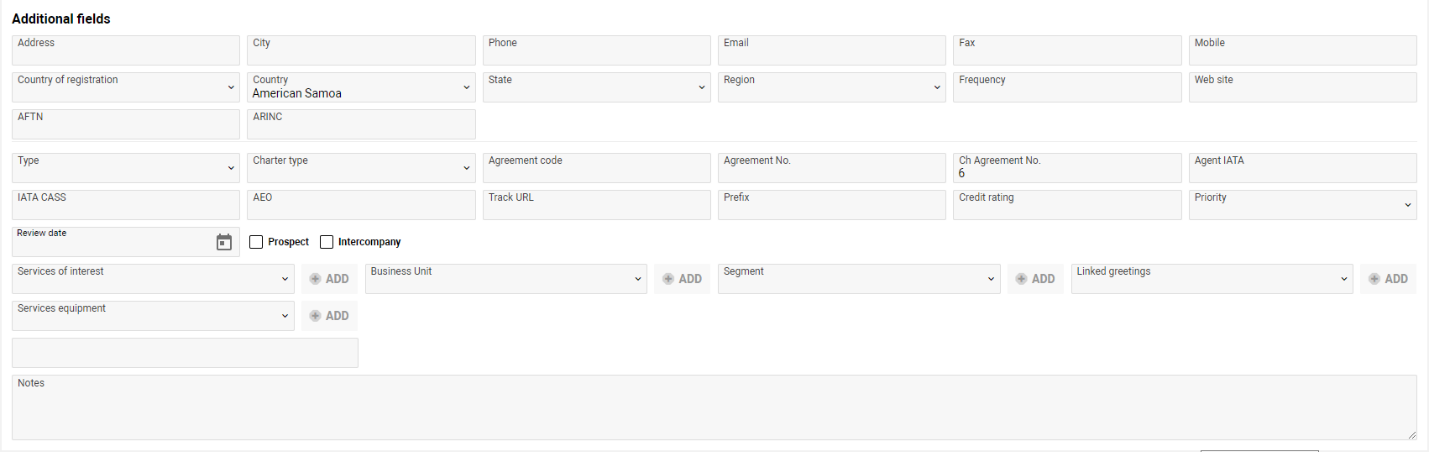Screen dimensions: 1429x452
Task: Open the Region dropdown
Action: tap(832, 87)
